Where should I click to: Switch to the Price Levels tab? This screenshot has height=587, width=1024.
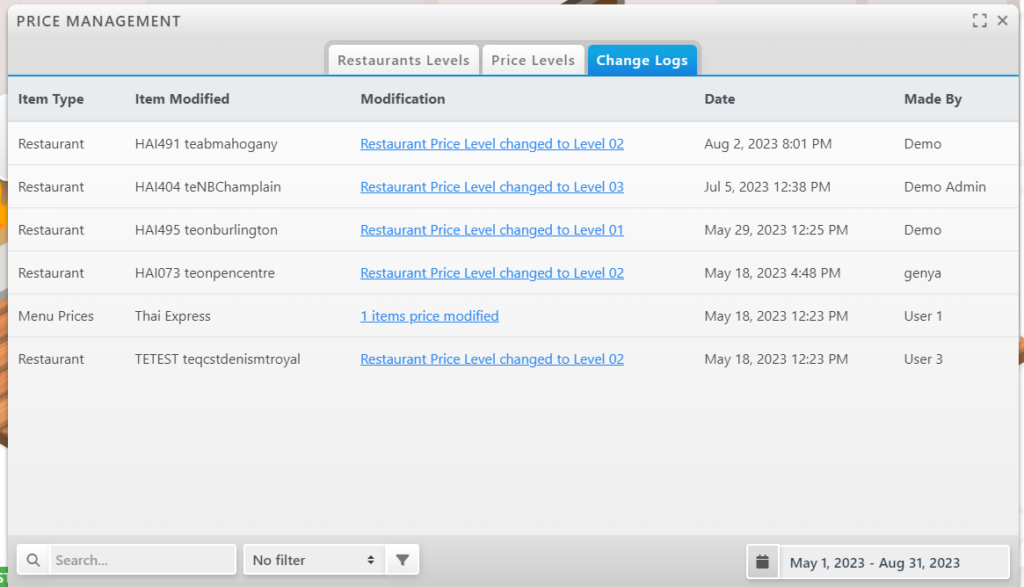[x=533, y=60]
